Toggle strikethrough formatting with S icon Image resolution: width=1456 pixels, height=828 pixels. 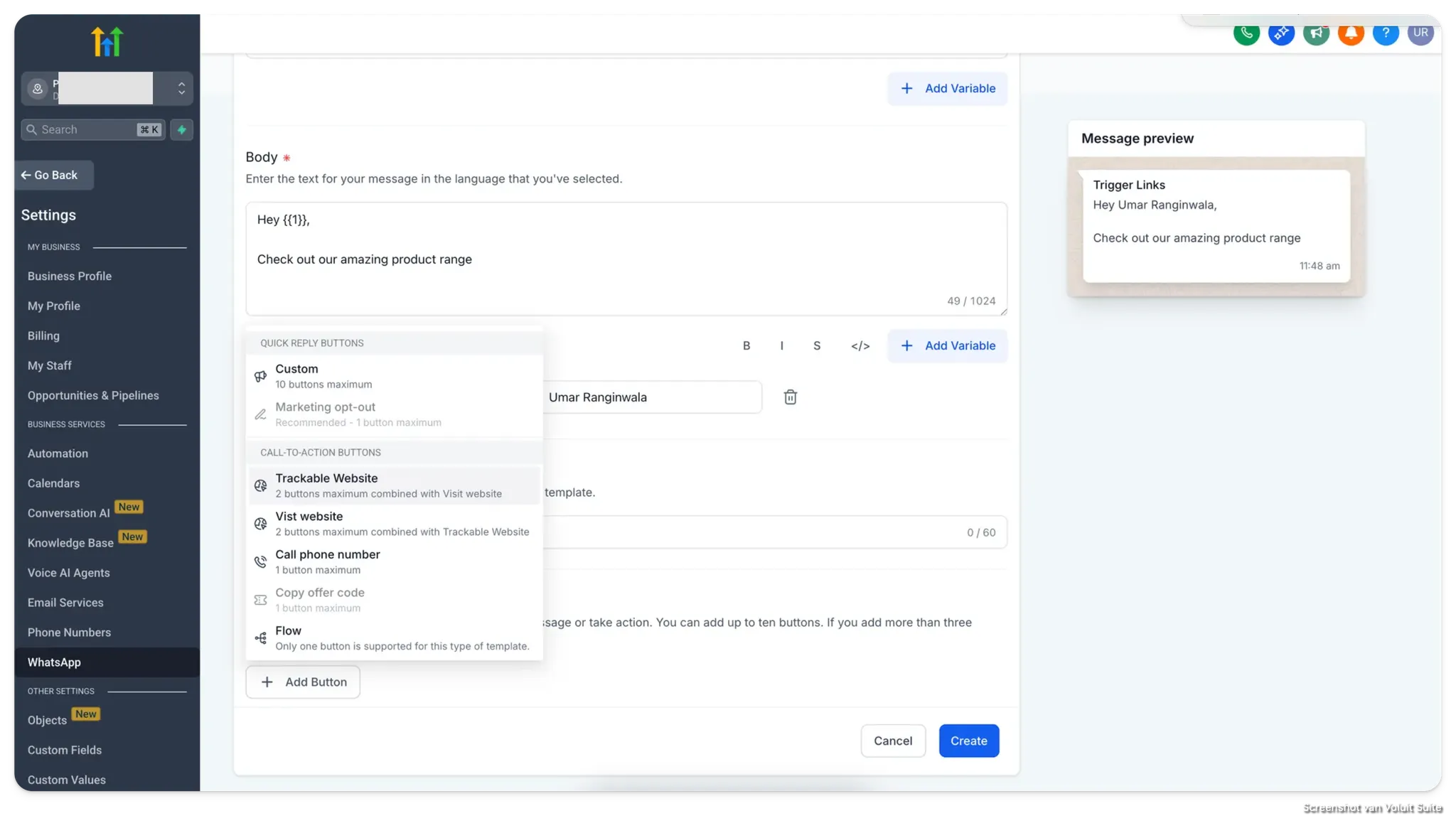coord(817,346)
